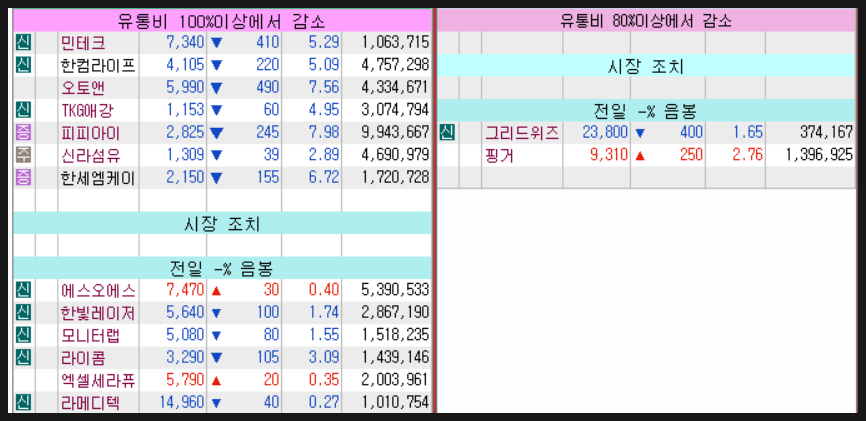This screenshot has width=866, height=421.
Task: Click the left panel 전일 -% 음봉 header
Action: click(222, 268)
